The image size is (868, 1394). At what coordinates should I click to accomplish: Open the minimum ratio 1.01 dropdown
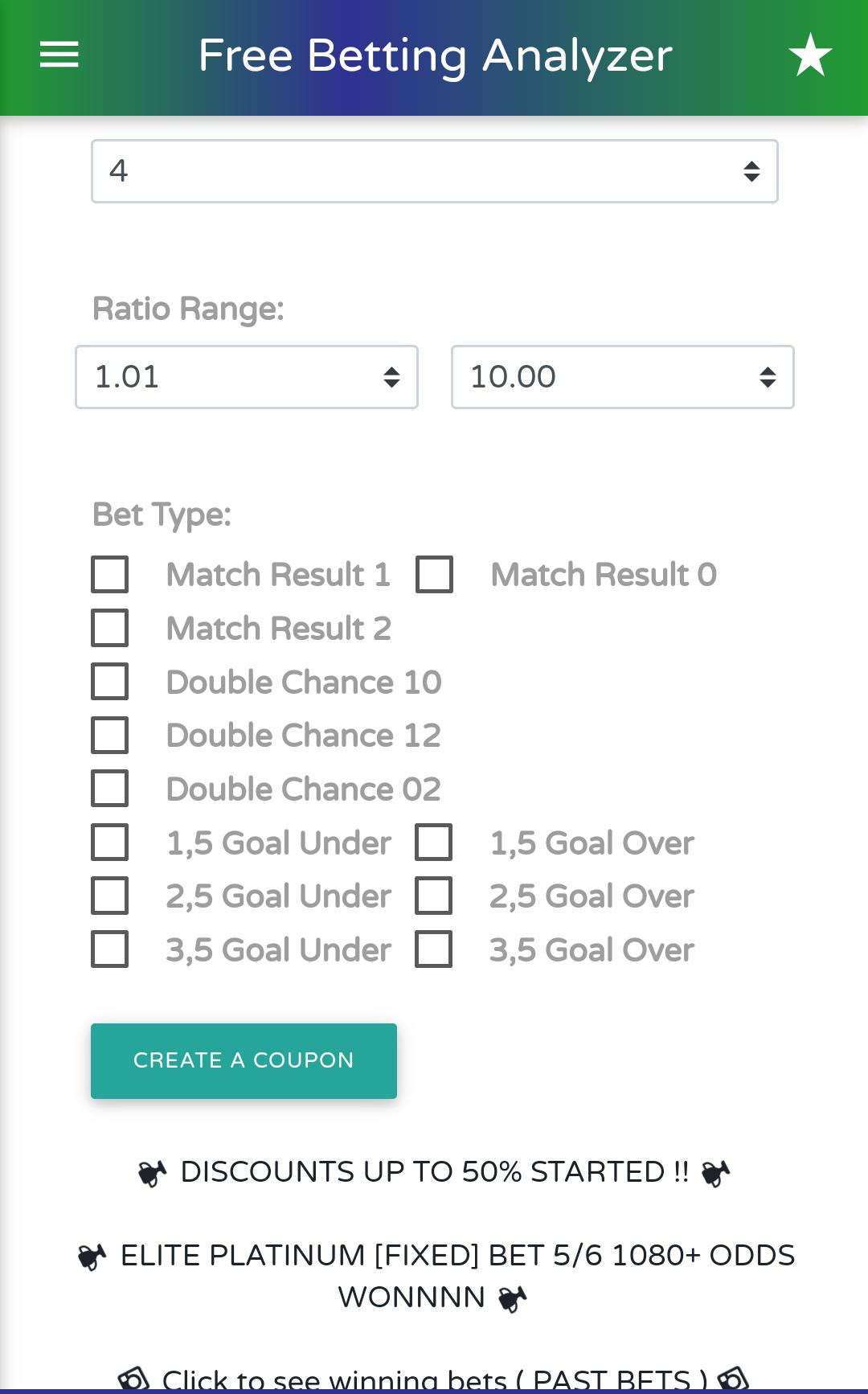pyautogui.click(x=247, y=377)
